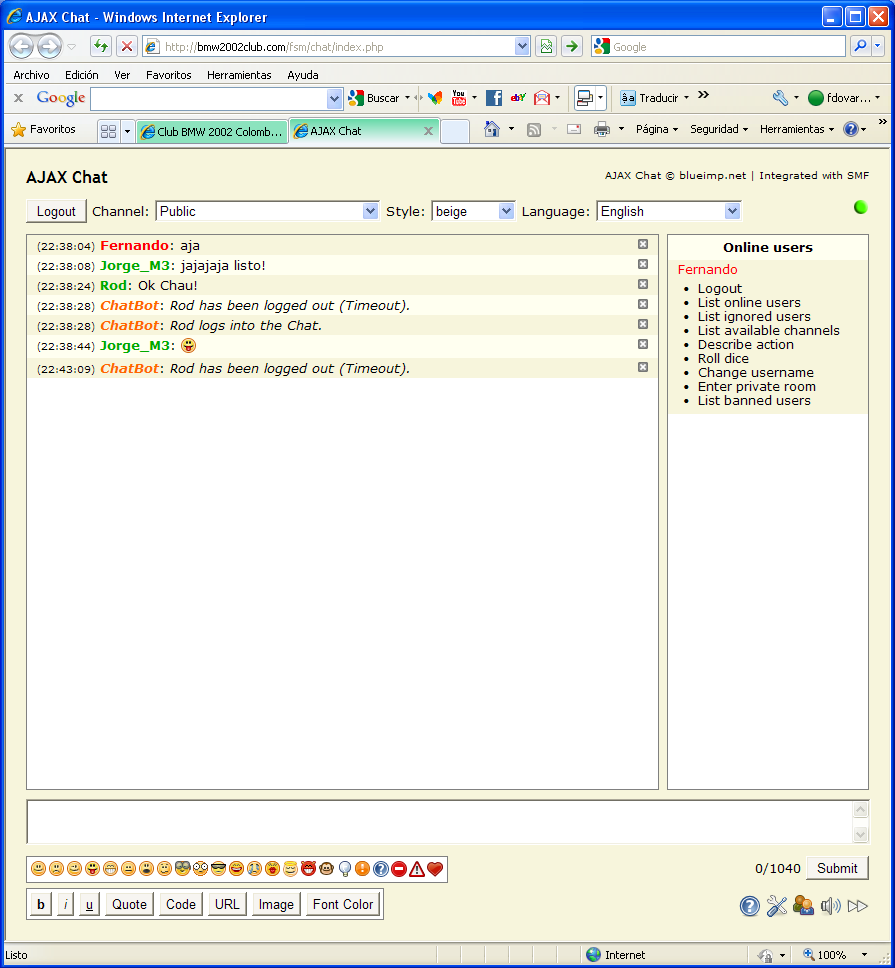Viewport: 895px width, 968px height.
Task: Open the zoom level 100% dropdown
Action: point(865,955)
